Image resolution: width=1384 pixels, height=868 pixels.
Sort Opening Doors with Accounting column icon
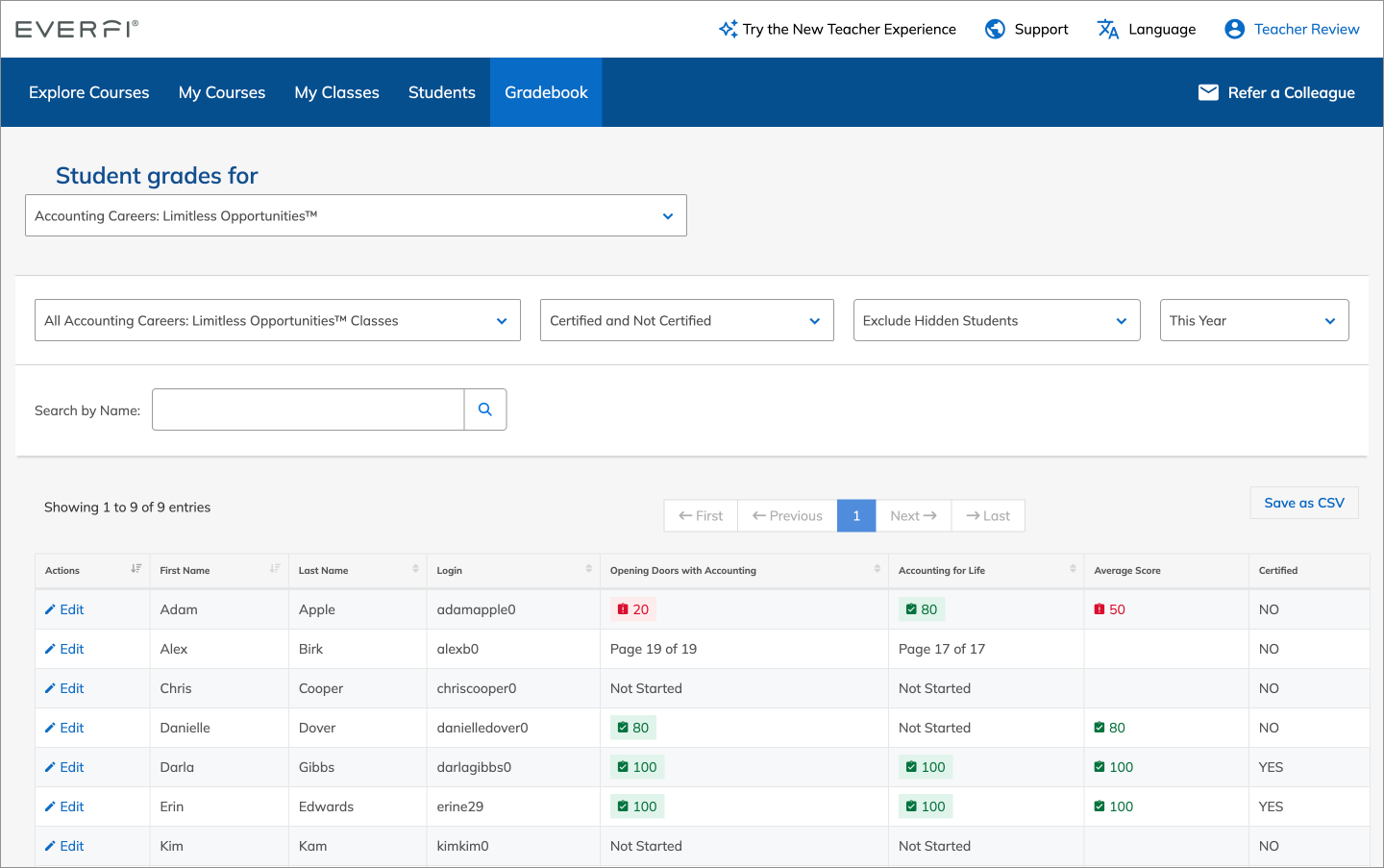877,569
